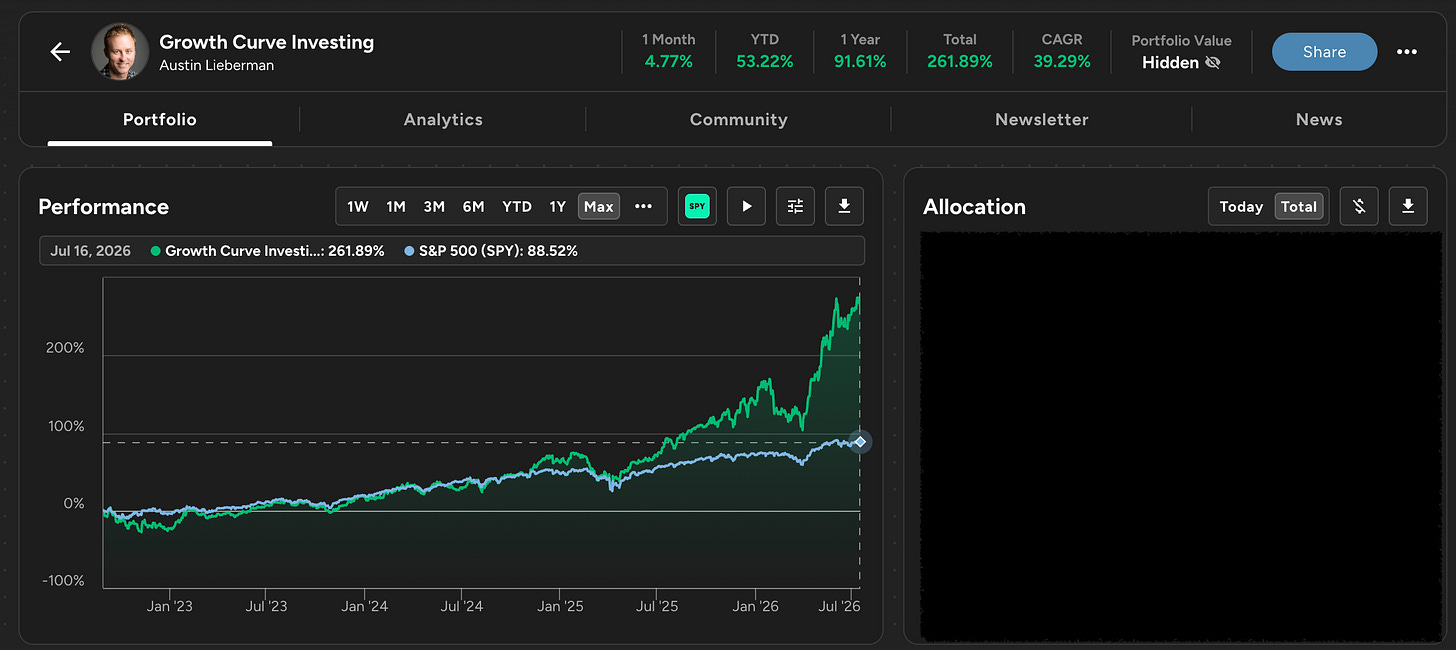The height and width of the screenshot is (650, 1456).
Task: Select the YTD time range
Action: point(517,206)
